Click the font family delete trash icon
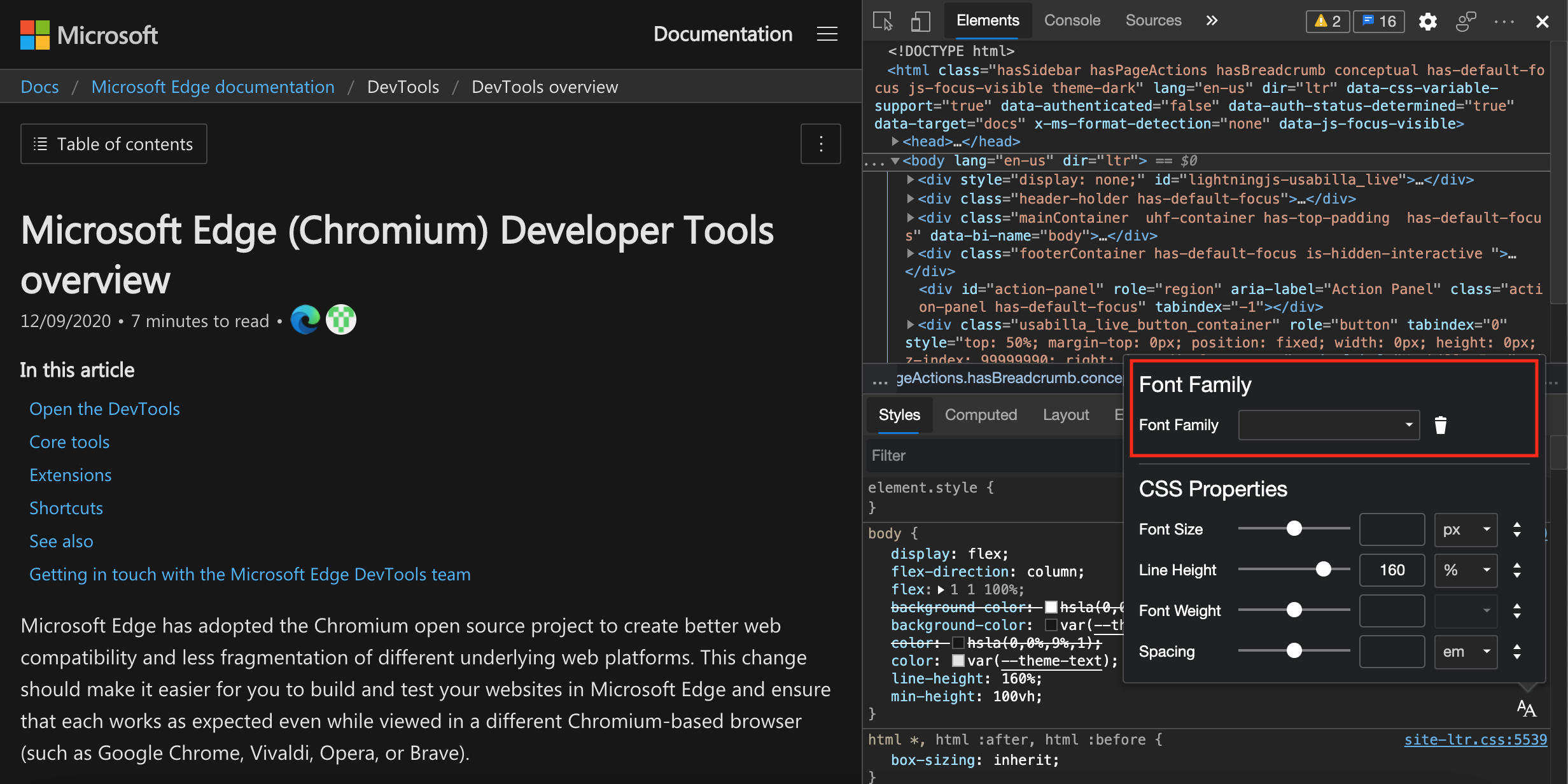The width and height of the screenshot is (1568, 784). tap(1441, 425)
